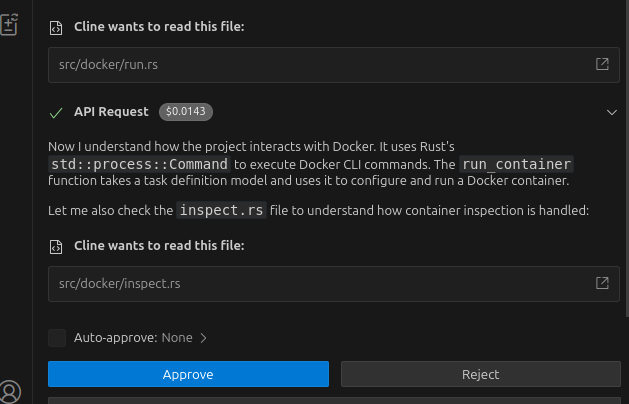Enable the Auto-approve checkbox
This screenshot has width=629, height=404.
point(57,338)
